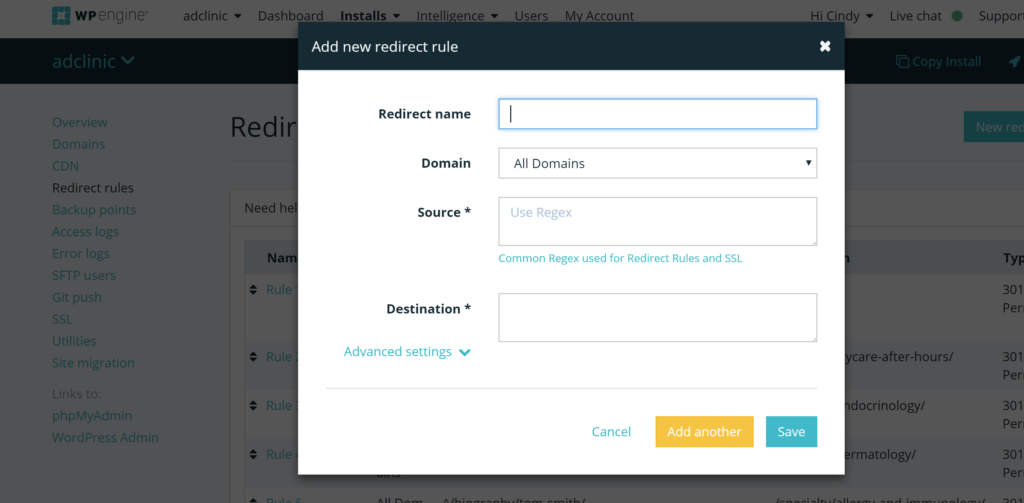Open SFTP users in the sidebar

84,275
